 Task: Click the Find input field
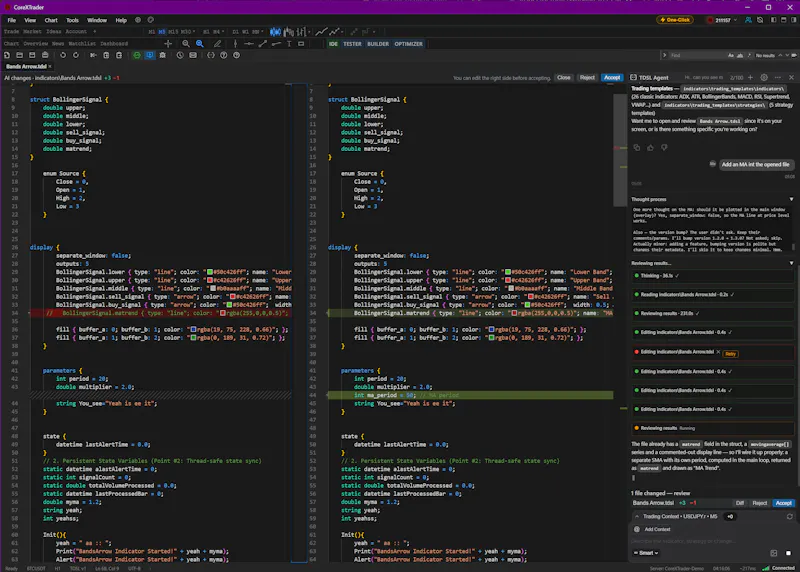click(x=696, y=55)
